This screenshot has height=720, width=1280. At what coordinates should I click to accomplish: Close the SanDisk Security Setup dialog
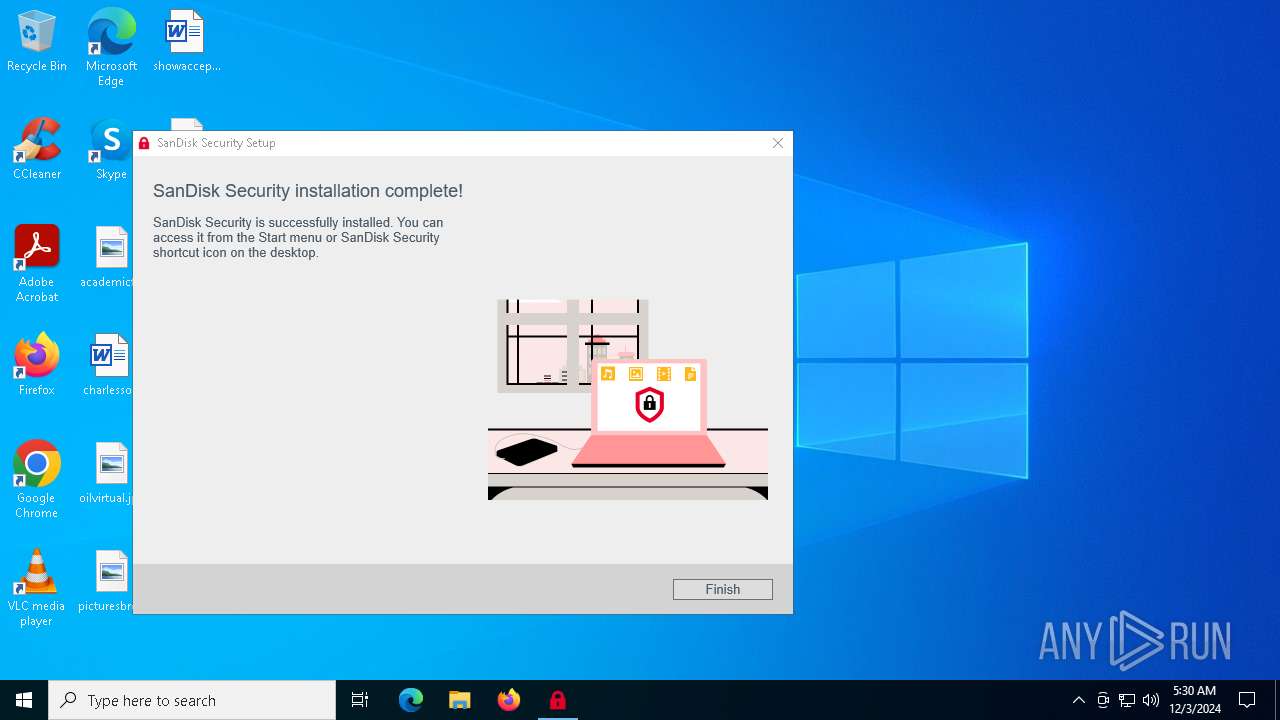coord(778,143)
